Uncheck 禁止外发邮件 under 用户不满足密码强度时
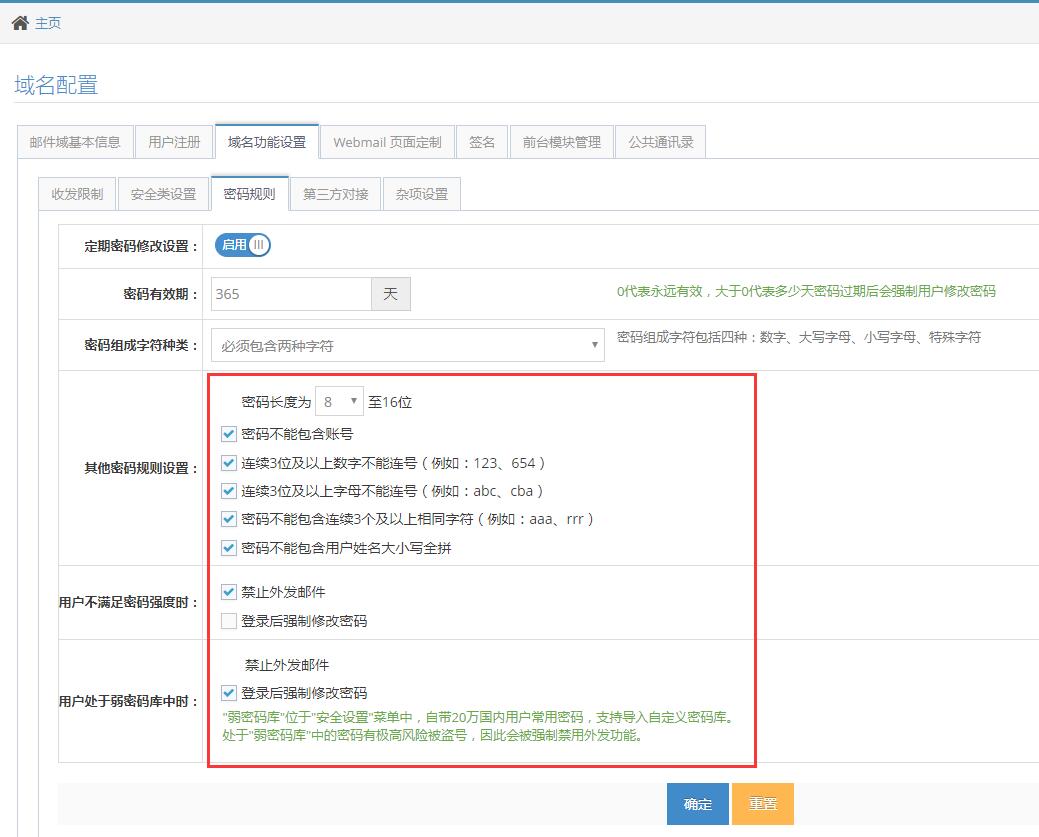1039x837 pixels. click(229, 592)
